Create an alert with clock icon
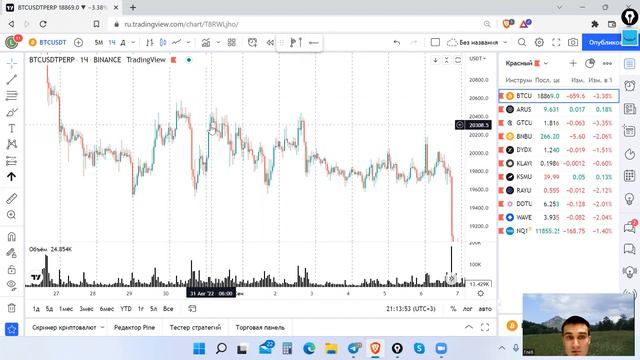640x360 pixels. click(x=252, y=42)
